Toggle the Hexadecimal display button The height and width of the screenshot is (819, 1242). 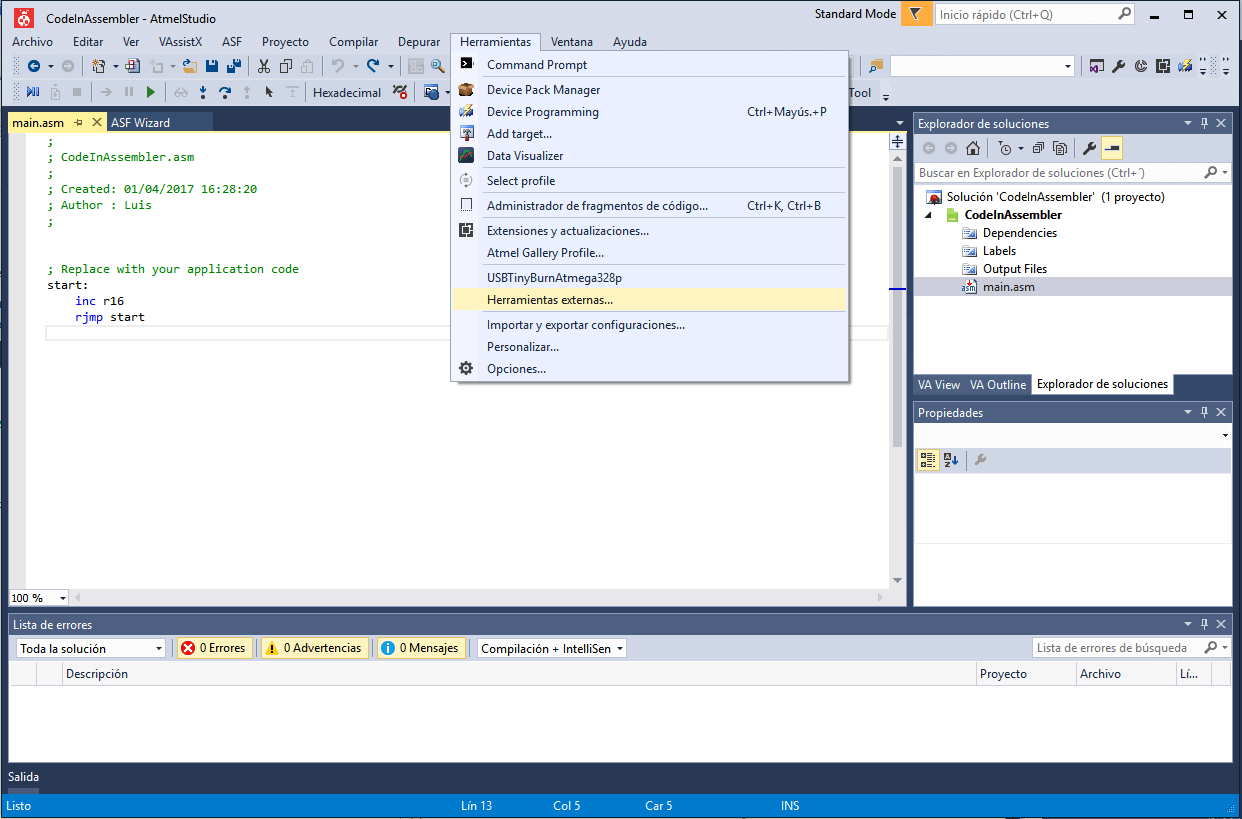click(347, 92)
